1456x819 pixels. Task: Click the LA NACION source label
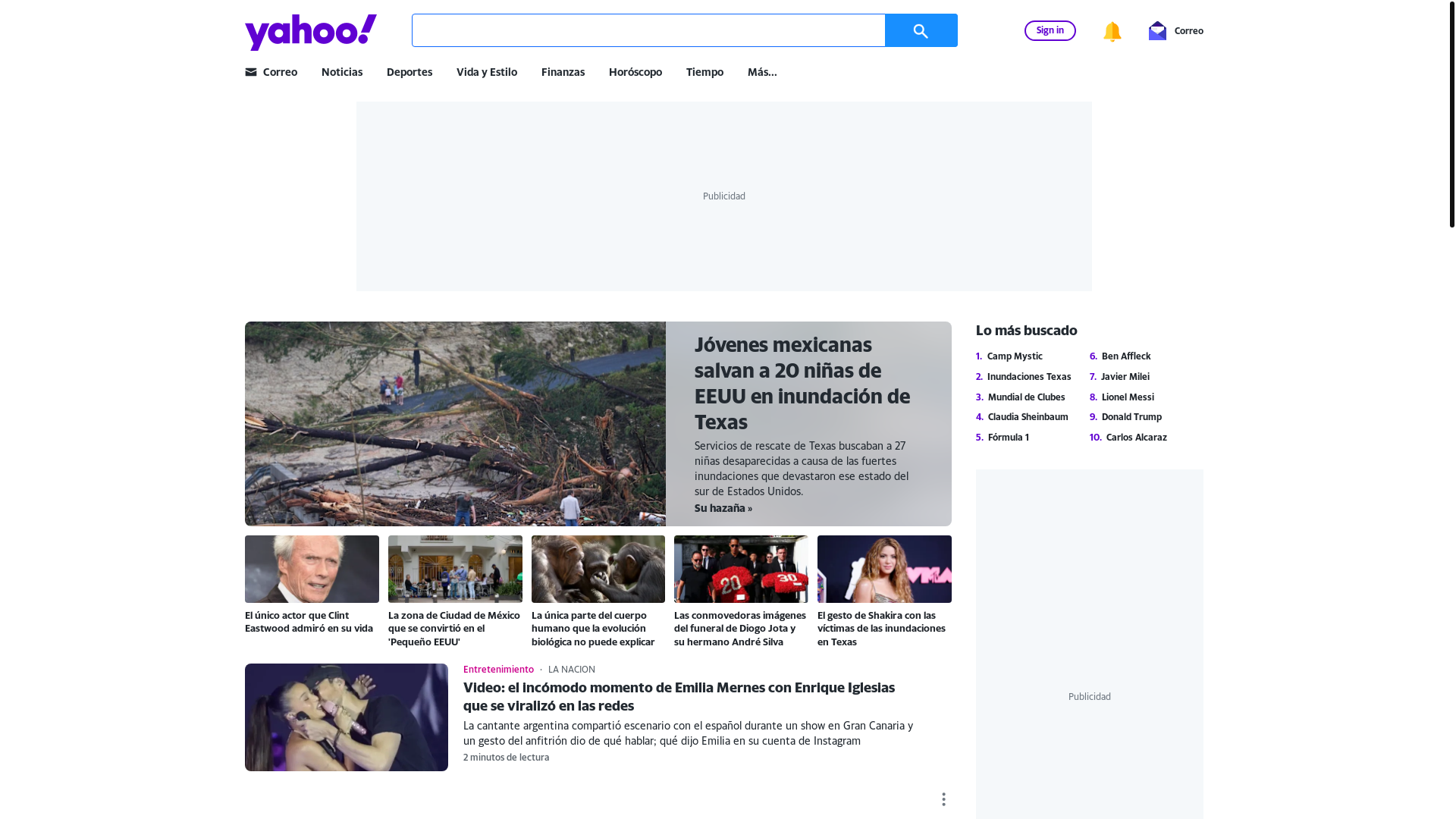[x=572, y=670]
